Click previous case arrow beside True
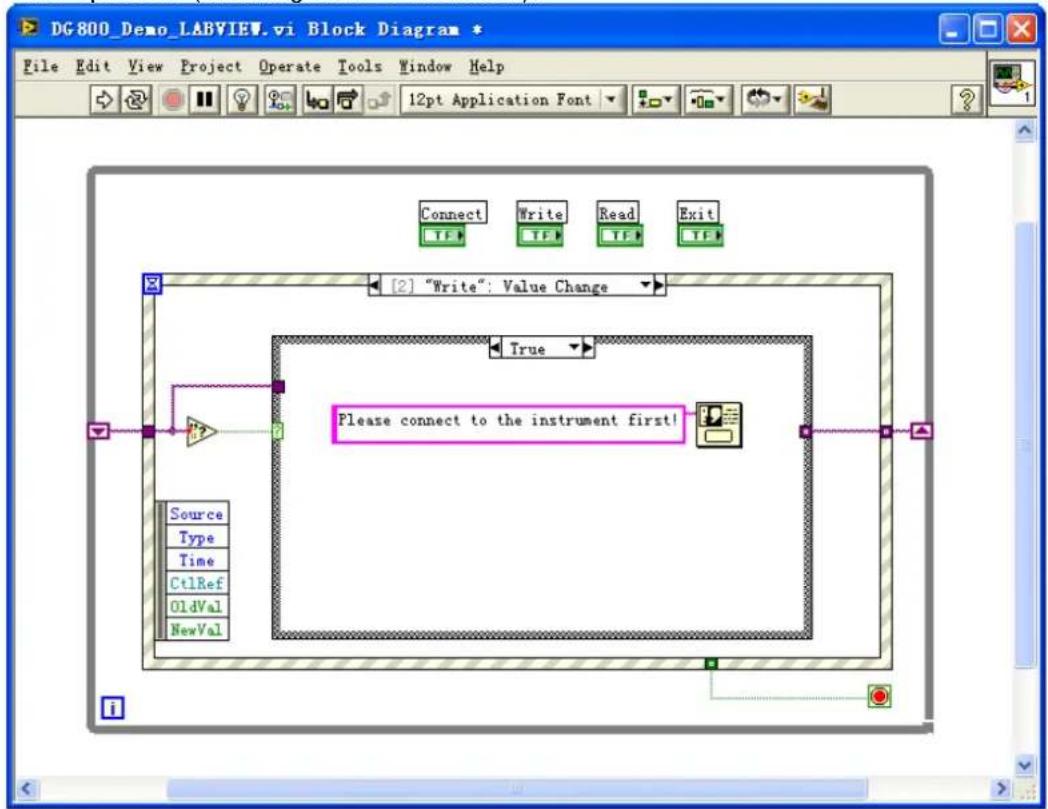The height and width of the screenshot is (809, 1048). tap(495, 348)
